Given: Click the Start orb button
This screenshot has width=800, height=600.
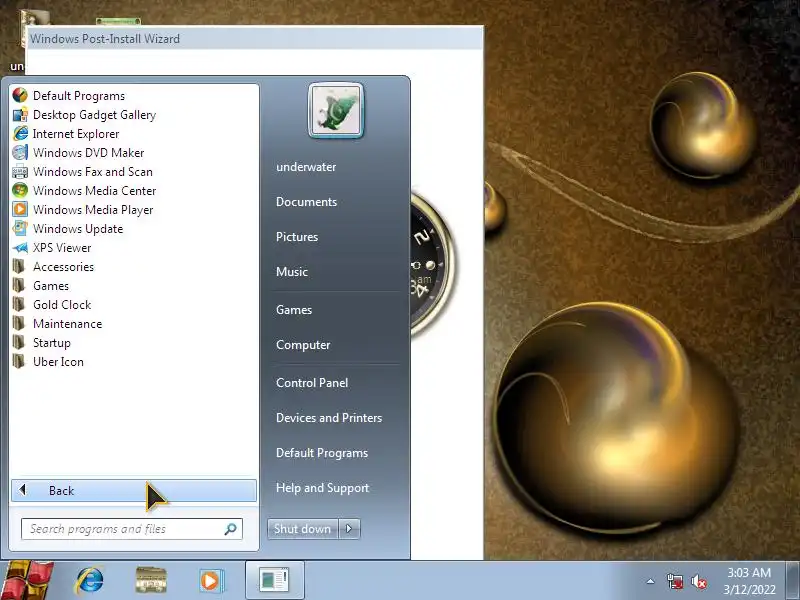Looking at the screenshot, I should [27, 580].
